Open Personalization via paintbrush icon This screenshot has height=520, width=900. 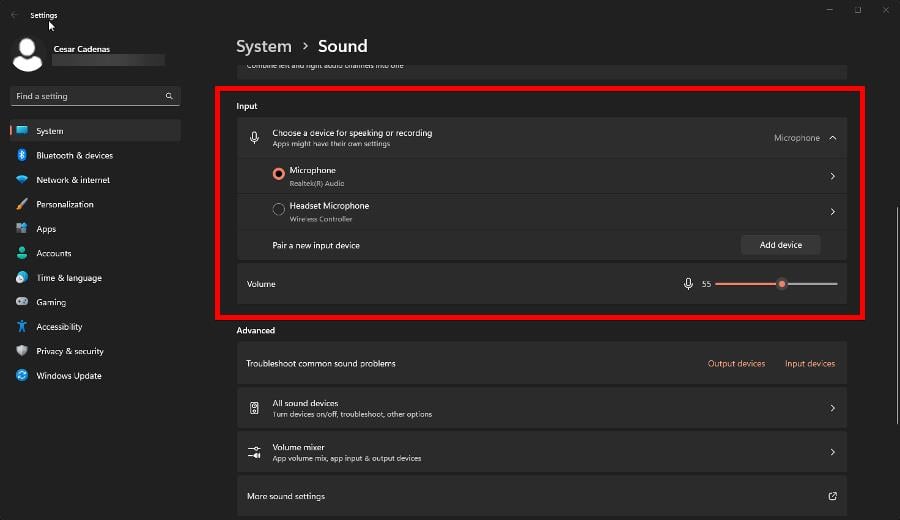point(22,204)
